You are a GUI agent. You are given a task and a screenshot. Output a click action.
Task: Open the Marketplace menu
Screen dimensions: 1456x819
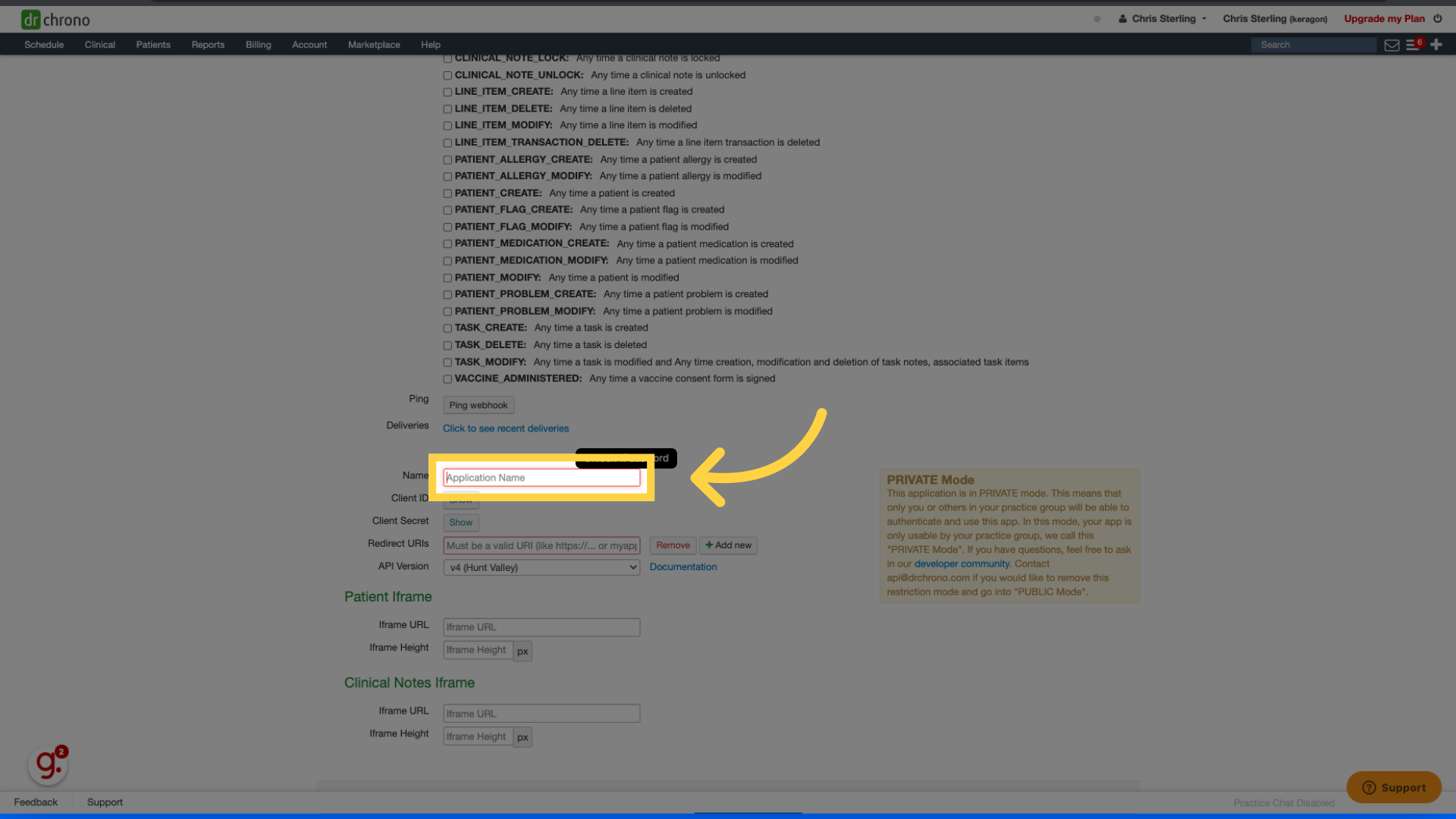tap(374, 45)
